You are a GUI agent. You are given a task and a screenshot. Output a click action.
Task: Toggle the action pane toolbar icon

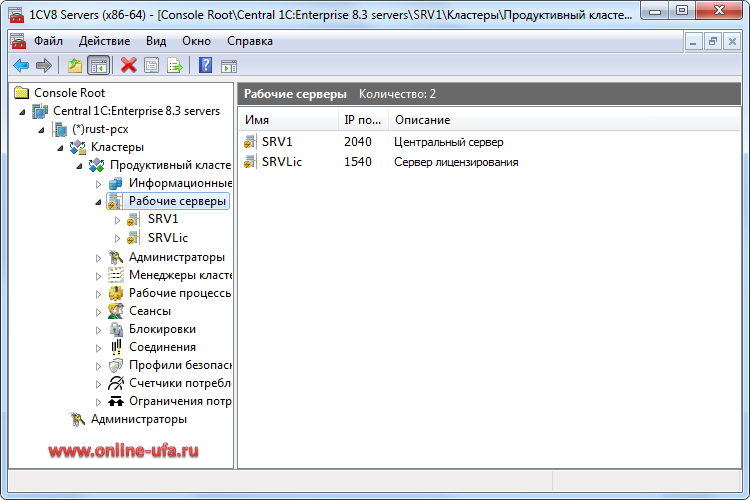pyautogui.click(x=229, y=66)
